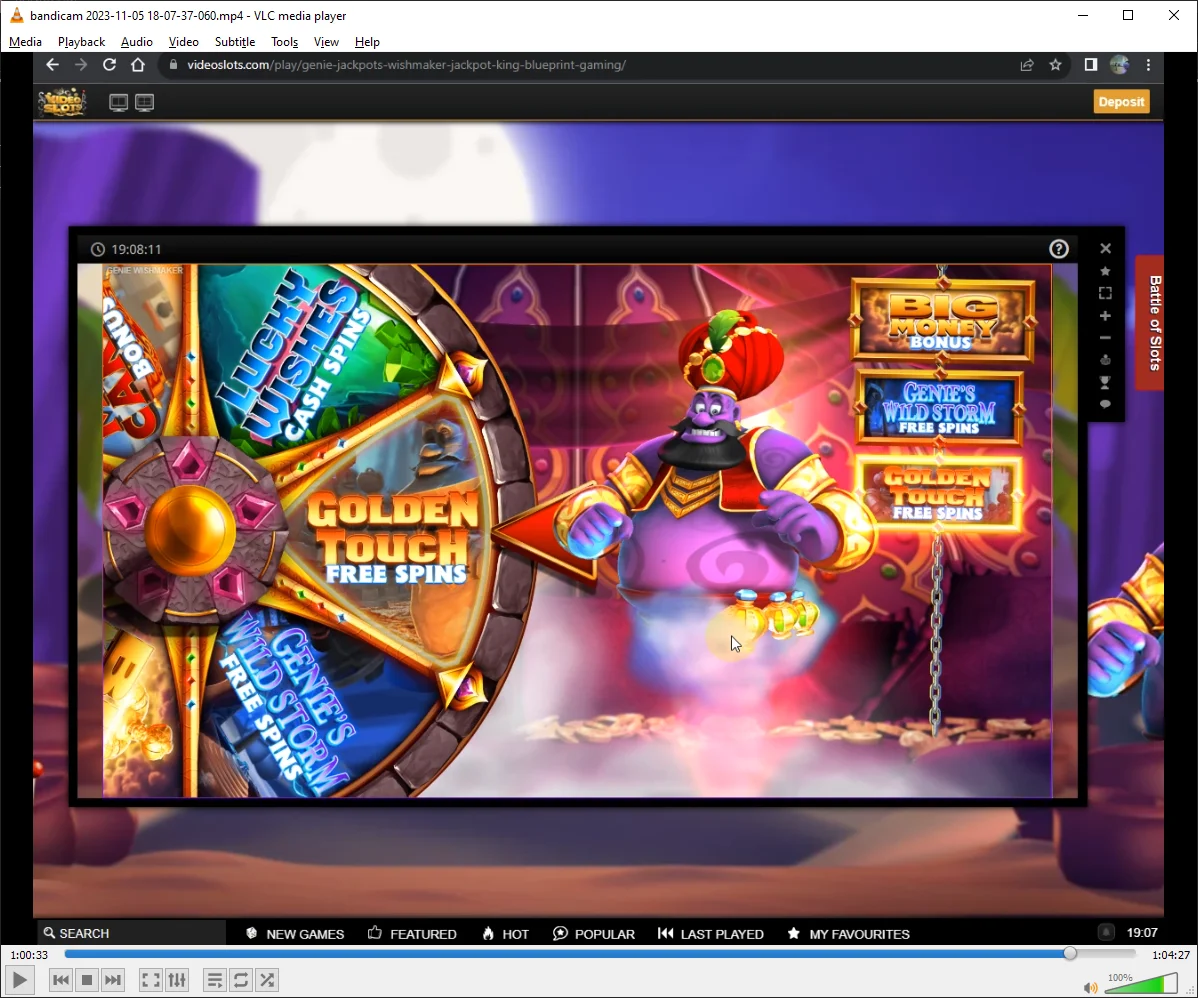1198x998 pixels.
Task: Click the crown icon in game sidebar
Action: (1105, 360)
